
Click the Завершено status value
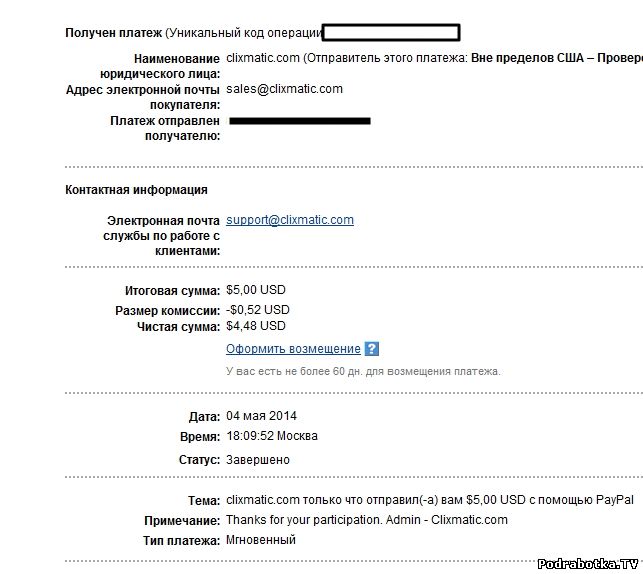pyautogui.click(x=258, y=460)
